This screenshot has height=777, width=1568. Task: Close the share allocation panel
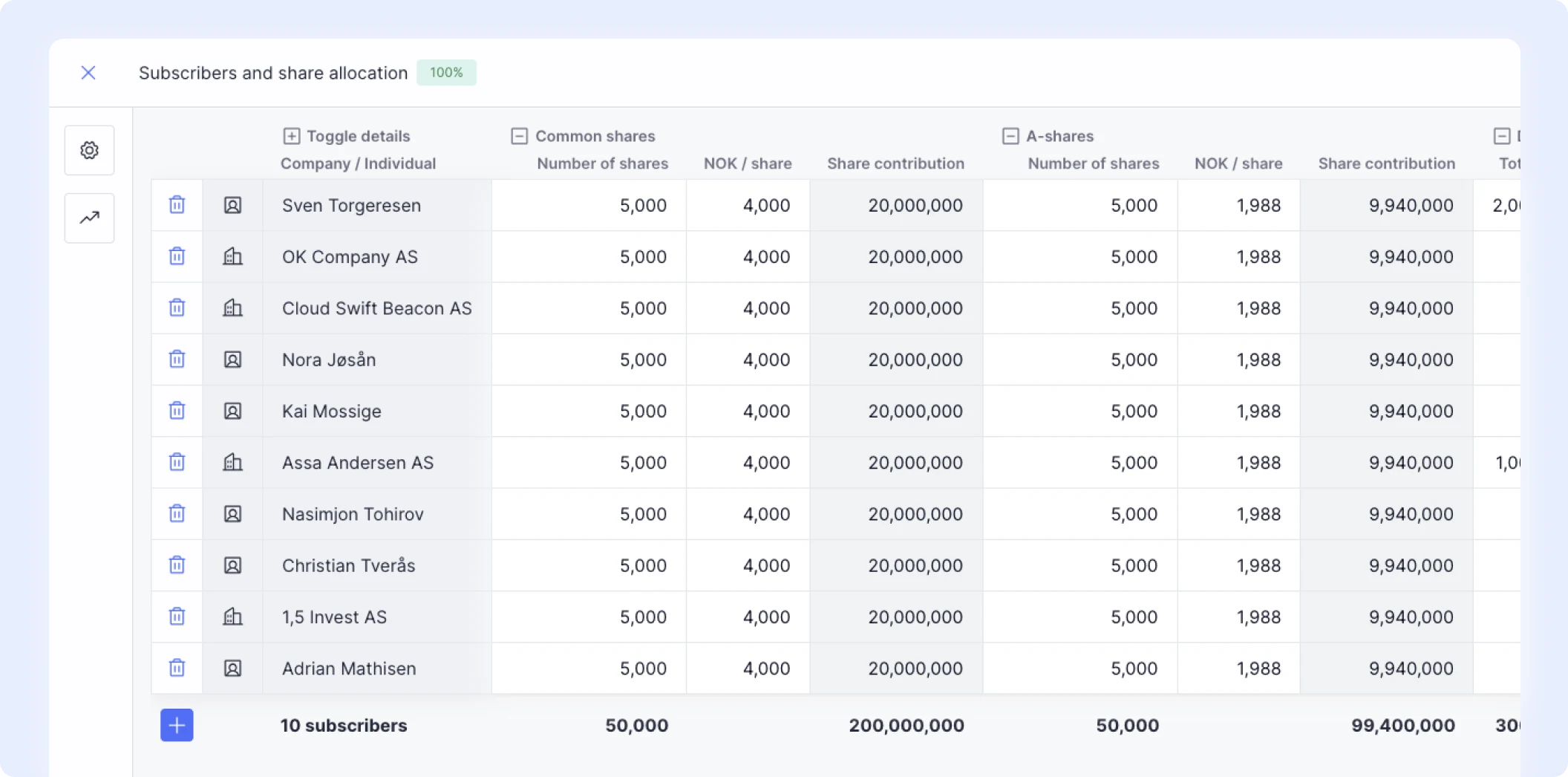pyautogui.click(x=88, y=73)
